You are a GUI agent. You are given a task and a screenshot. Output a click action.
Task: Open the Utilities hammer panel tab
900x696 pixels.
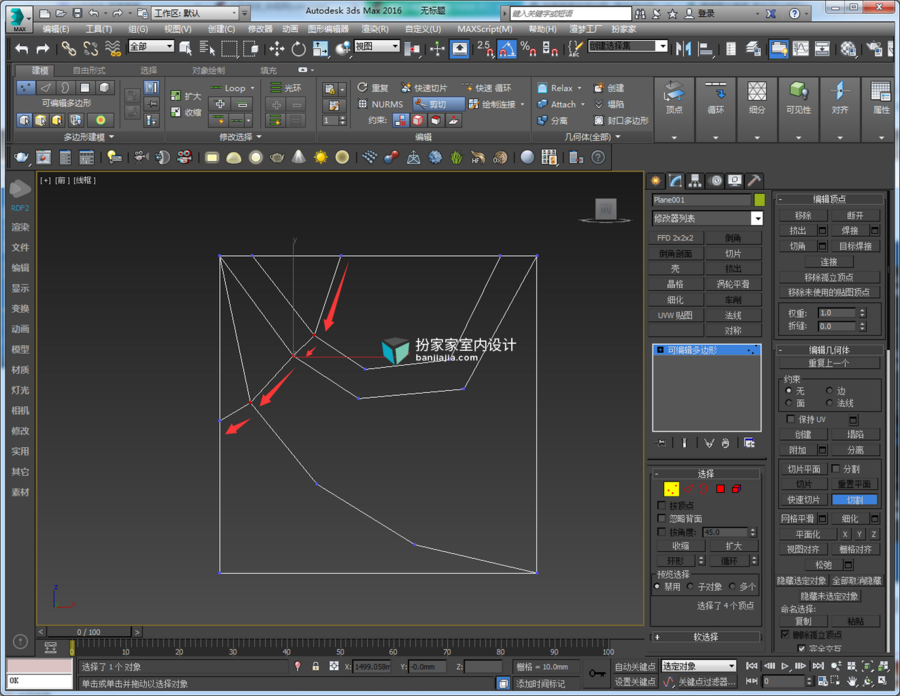click(754, 181)
